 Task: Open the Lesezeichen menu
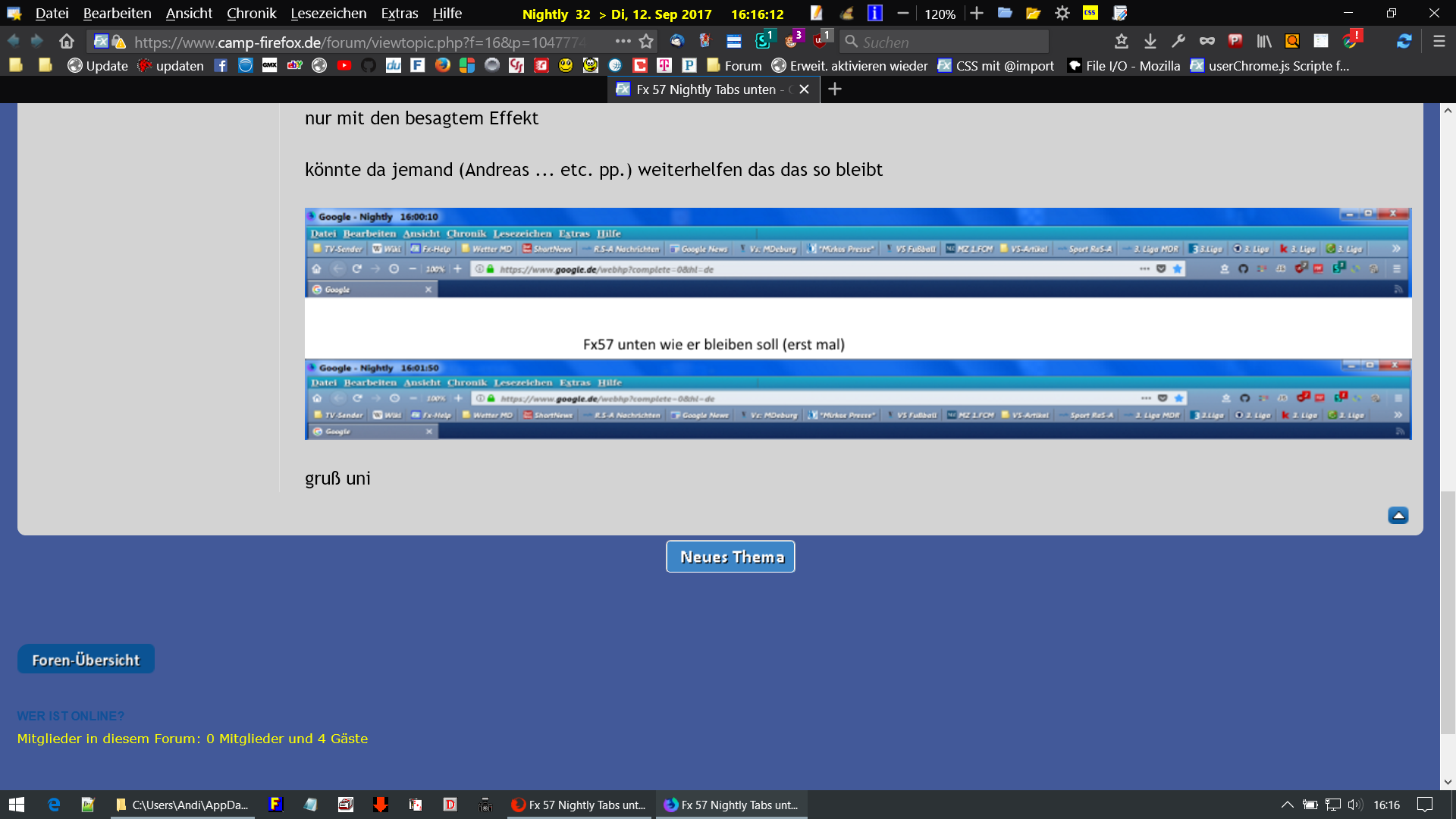pos(328,13)
